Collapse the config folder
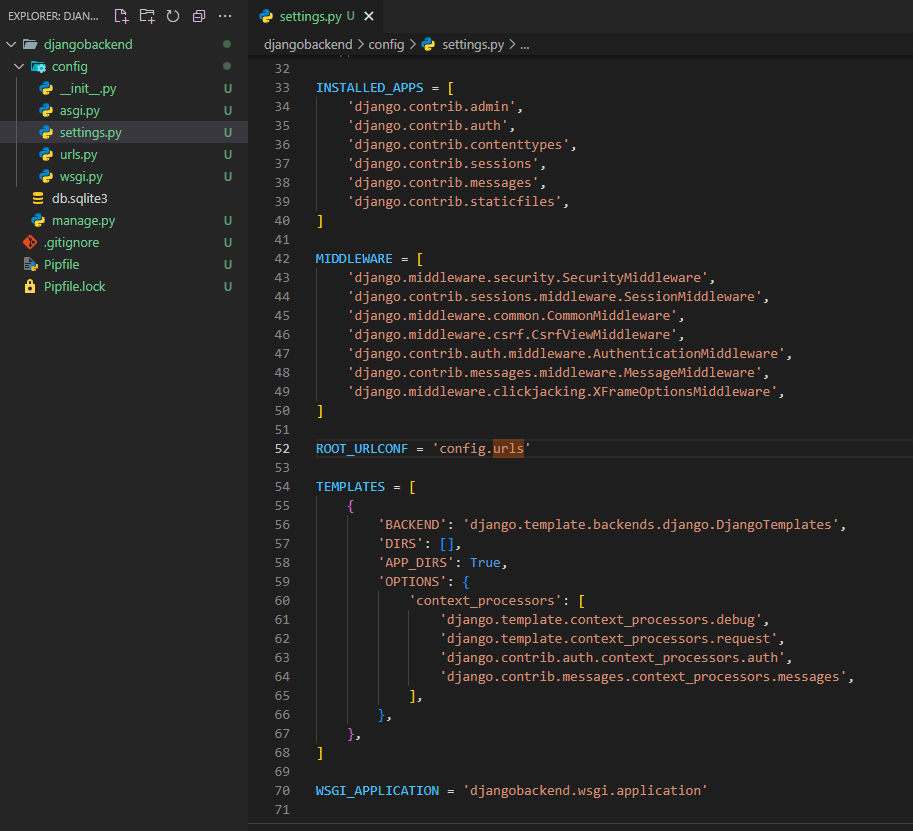Image resolution: width=913 pixels, height=831 pixels. pos(19,66)
